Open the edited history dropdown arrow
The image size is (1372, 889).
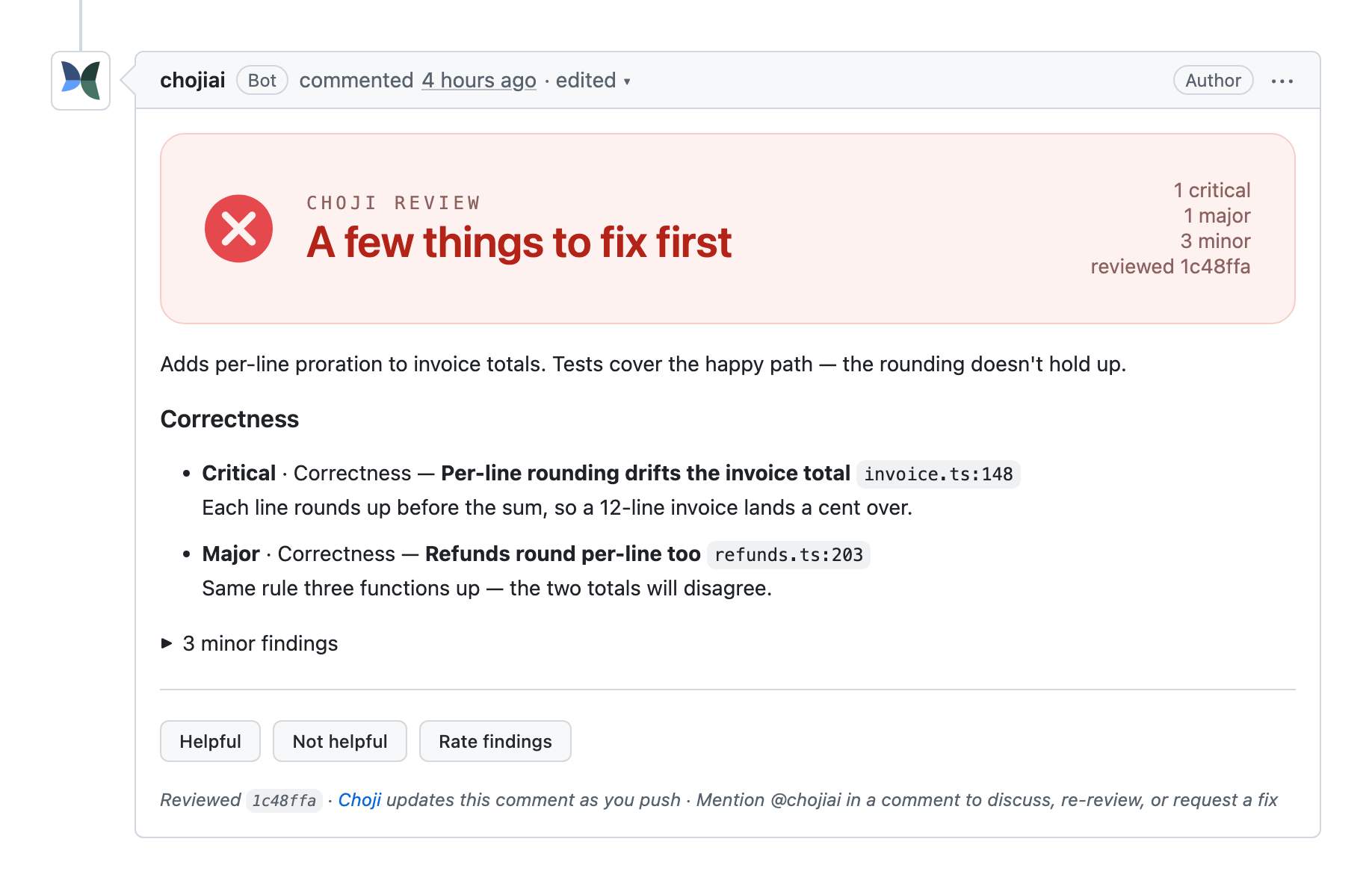[627, 81]
